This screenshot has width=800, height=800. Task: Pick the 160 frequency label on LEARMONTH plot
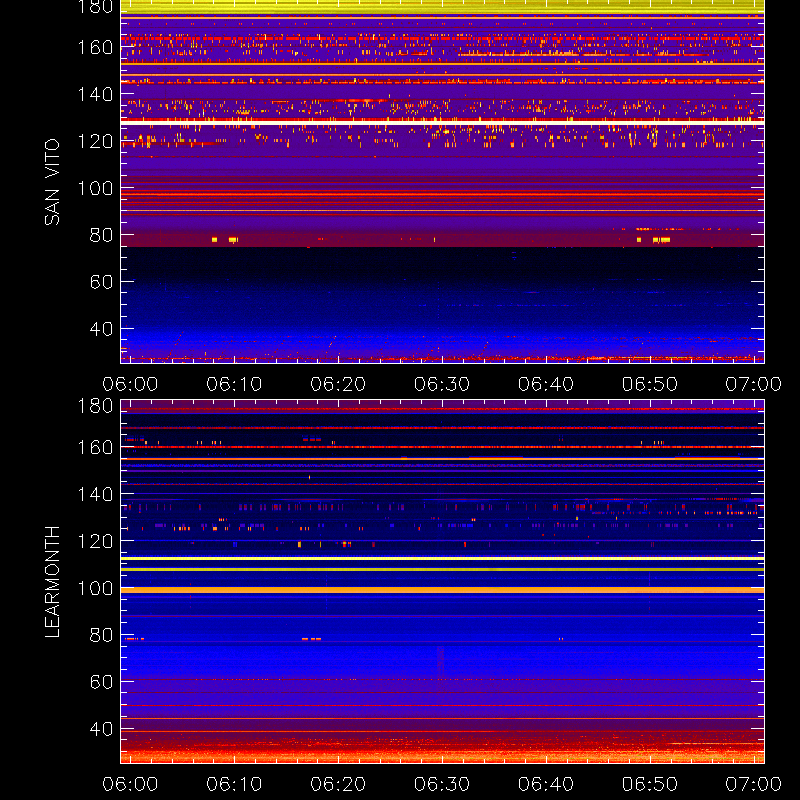click(95, 447)
